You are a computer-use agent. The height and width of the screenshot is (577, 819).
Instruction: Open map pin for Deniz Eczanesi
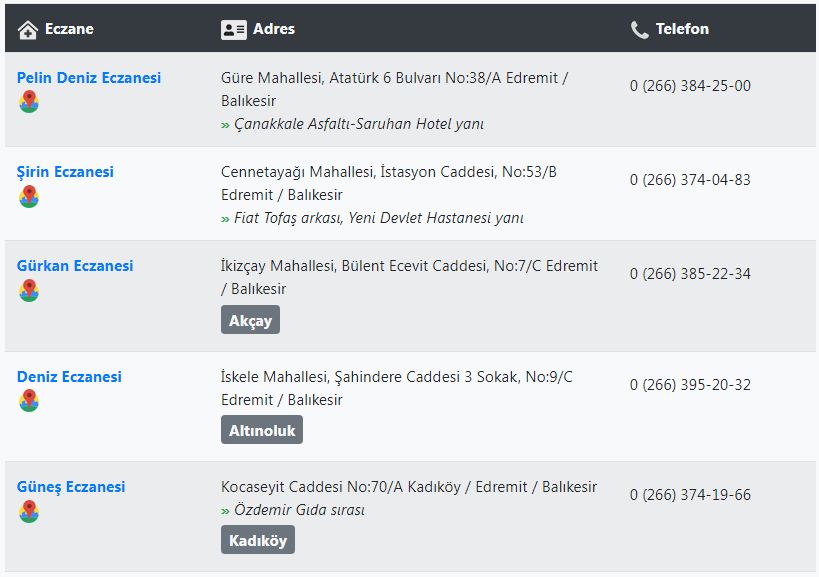pyautogui.click(x=29, y=401)
